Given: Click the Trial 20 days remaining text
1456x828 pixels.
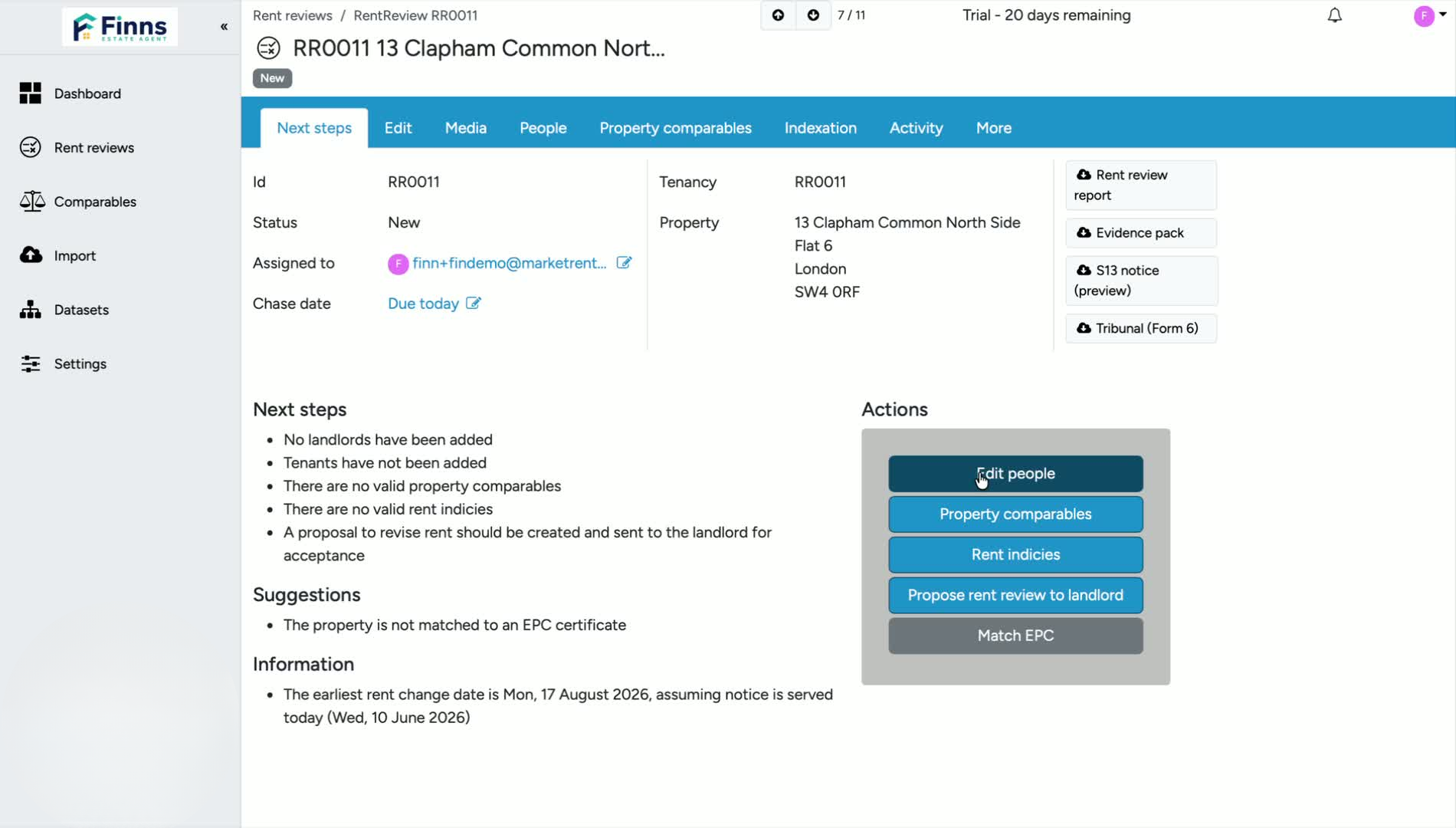Looking at the screenshot, I should coord(1046,15).
